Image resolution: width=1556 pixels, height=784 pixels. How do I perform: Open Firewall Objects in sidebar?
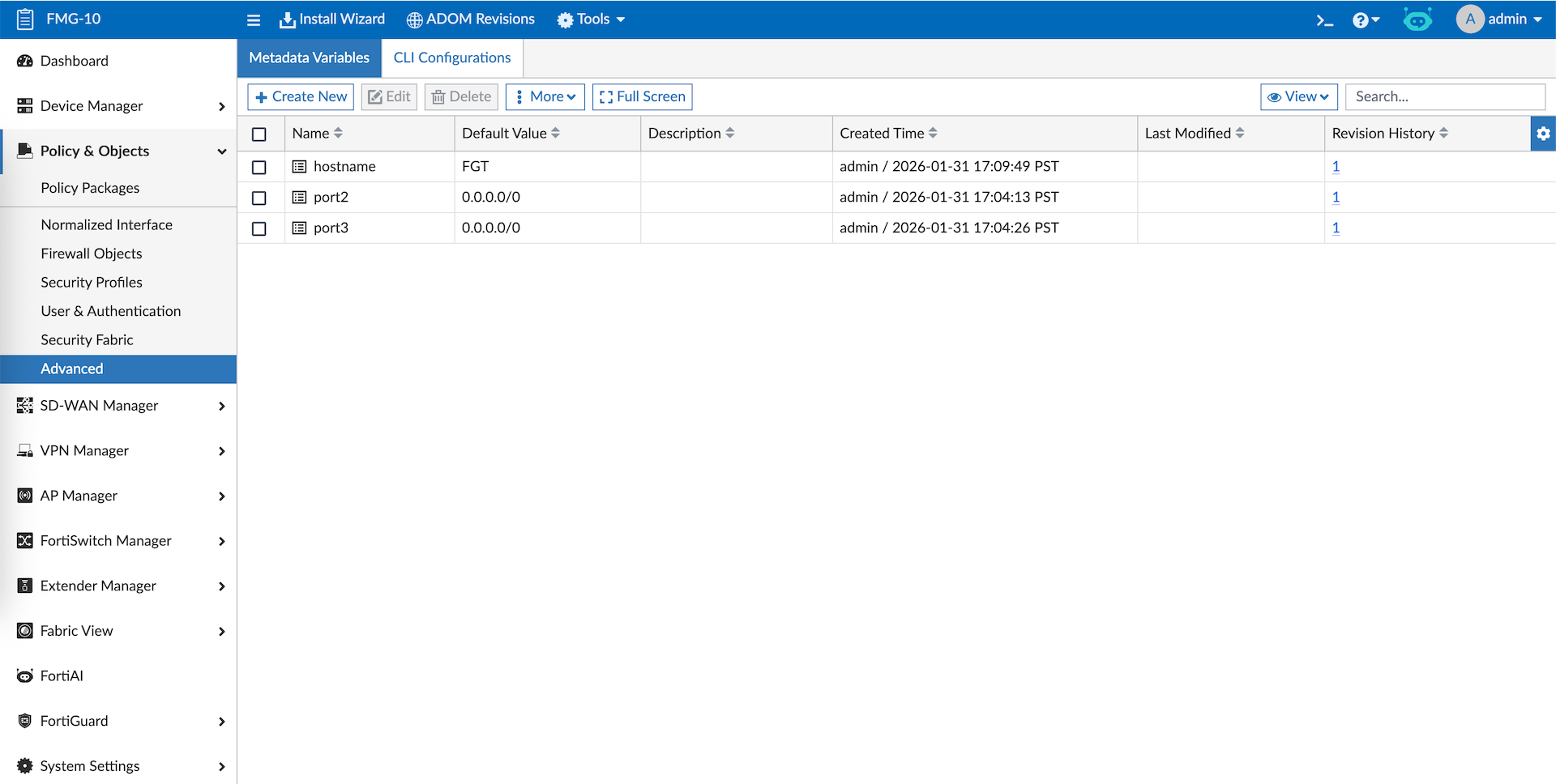point(92,254)
